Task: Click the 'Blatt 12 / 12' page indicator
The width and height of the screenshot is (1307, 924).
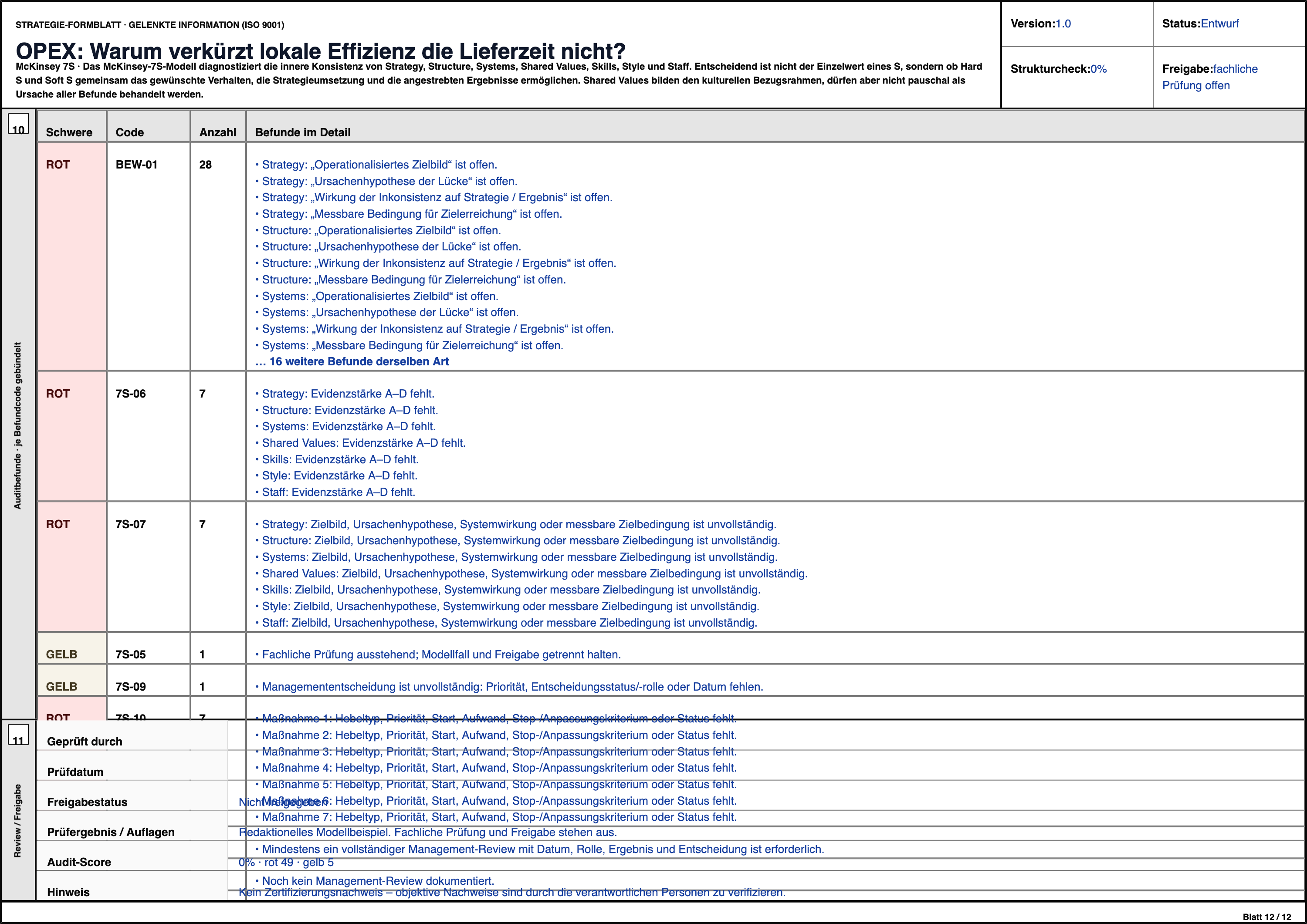Action: pyautogui.click(x=1266, y=917)
